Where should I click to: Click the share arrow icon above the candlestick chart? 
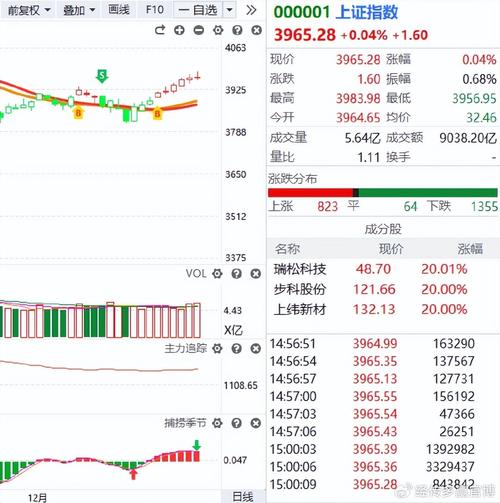tap(160, 30)
